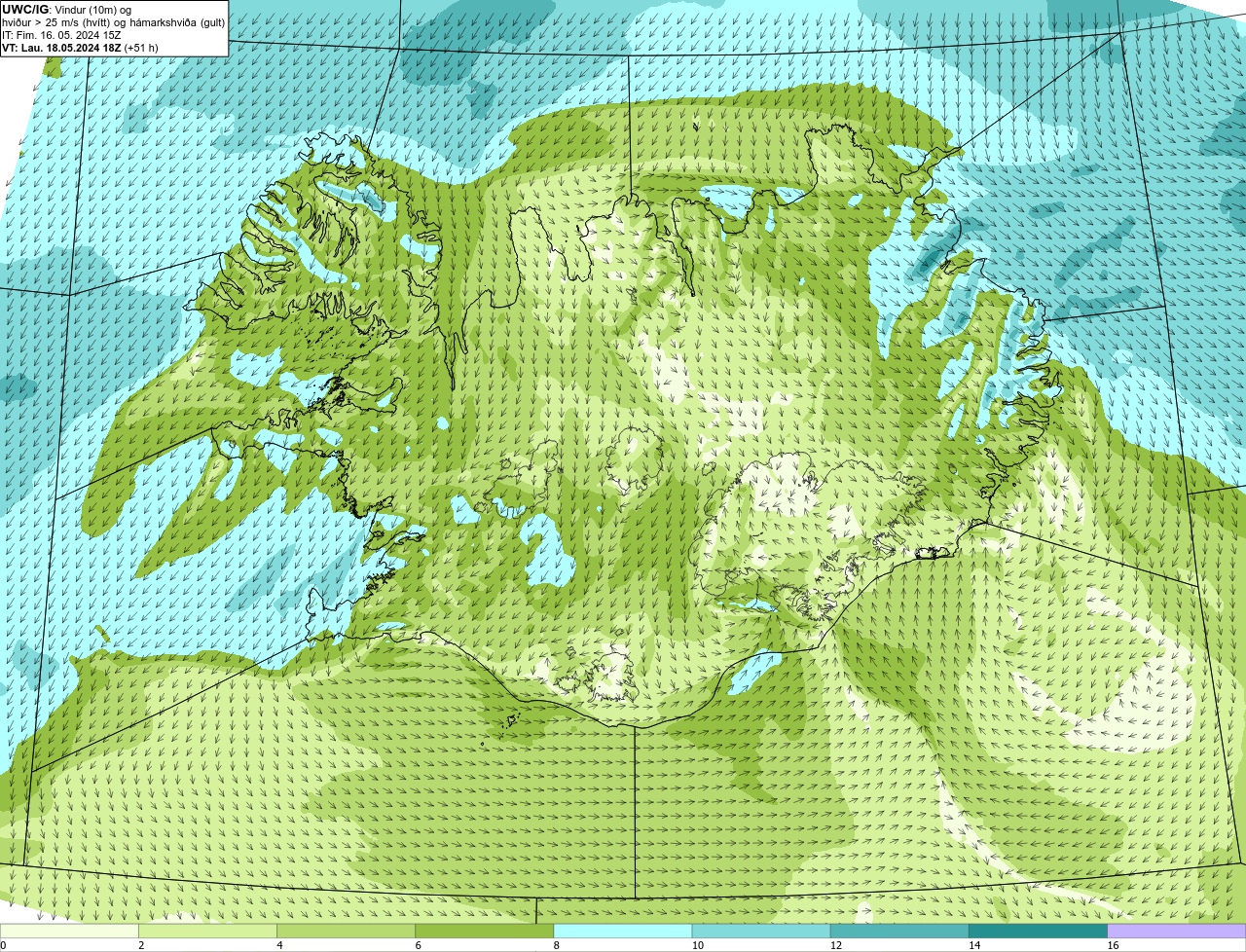Click the 4–6 m/s green legend swatch
Screen dimensions: 1246x952
coord(347,932)
